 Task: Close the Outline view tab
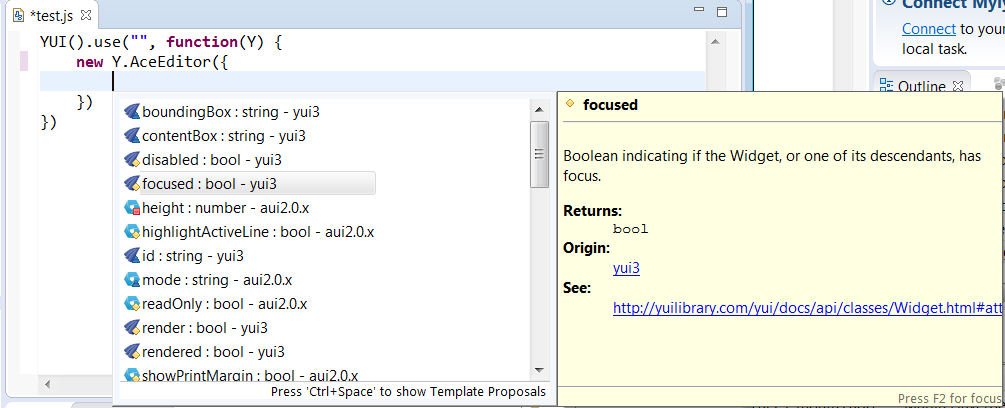tap(958, 85)
